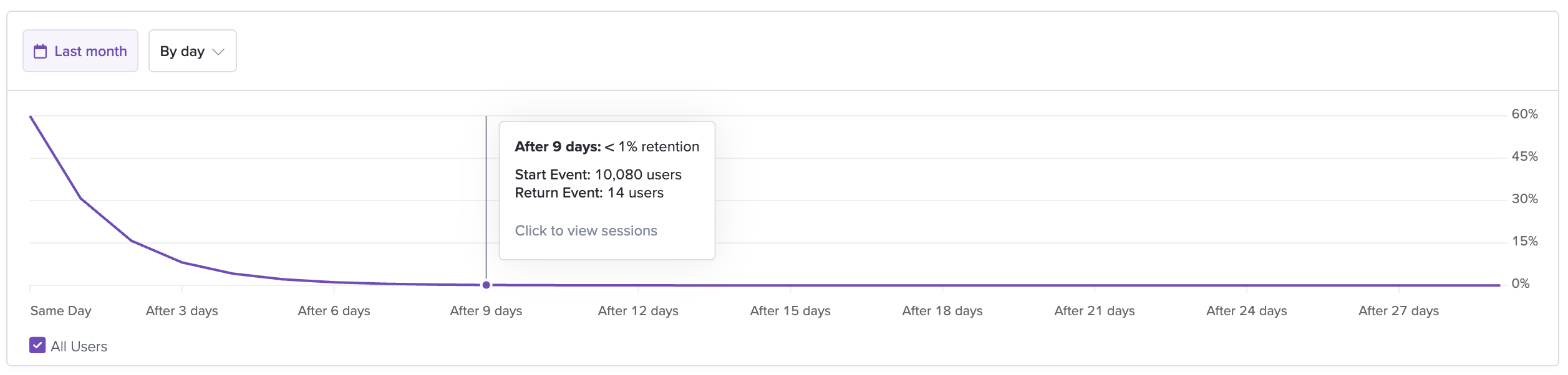Uncheck the All Users checkbox
This screenshot has width=1568, height=375.
(x=37, y=346)
